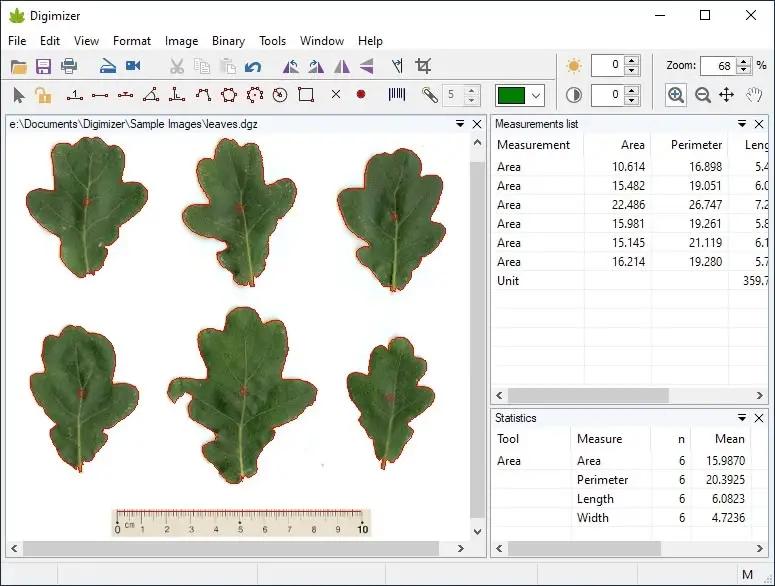Toggle the arrow pointer selection mode
The height and width of the screenshot is (586, 775).
(18, 95)
